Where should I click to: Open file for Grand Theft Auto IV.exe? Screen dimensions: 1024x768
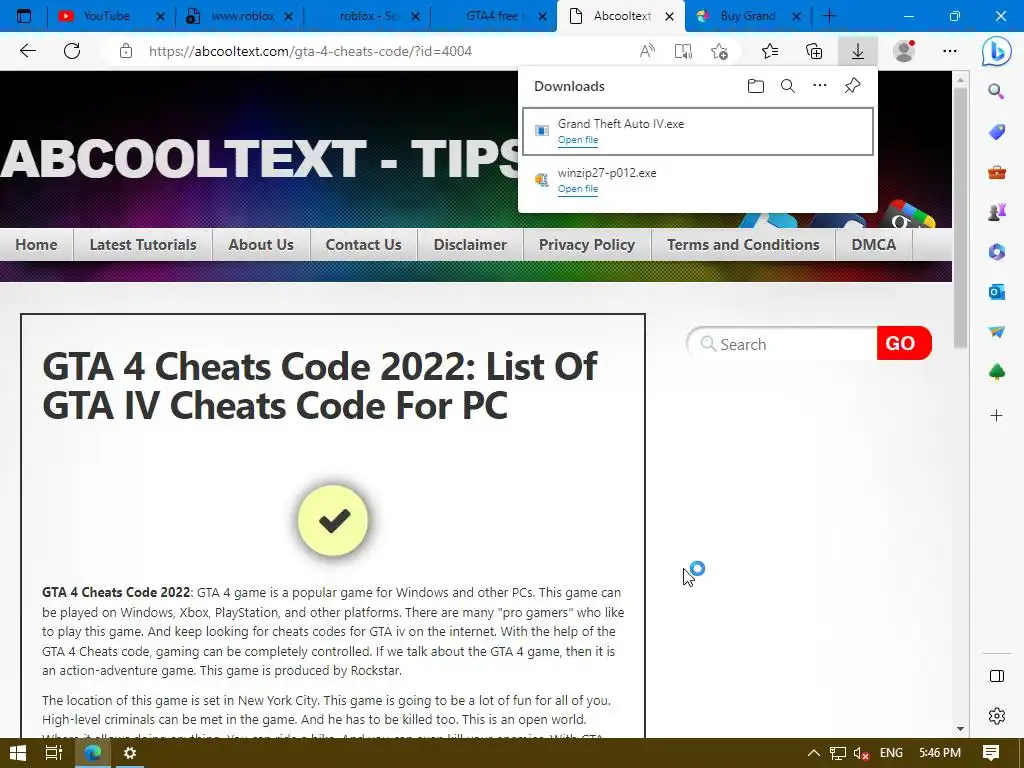coord(578,140)
